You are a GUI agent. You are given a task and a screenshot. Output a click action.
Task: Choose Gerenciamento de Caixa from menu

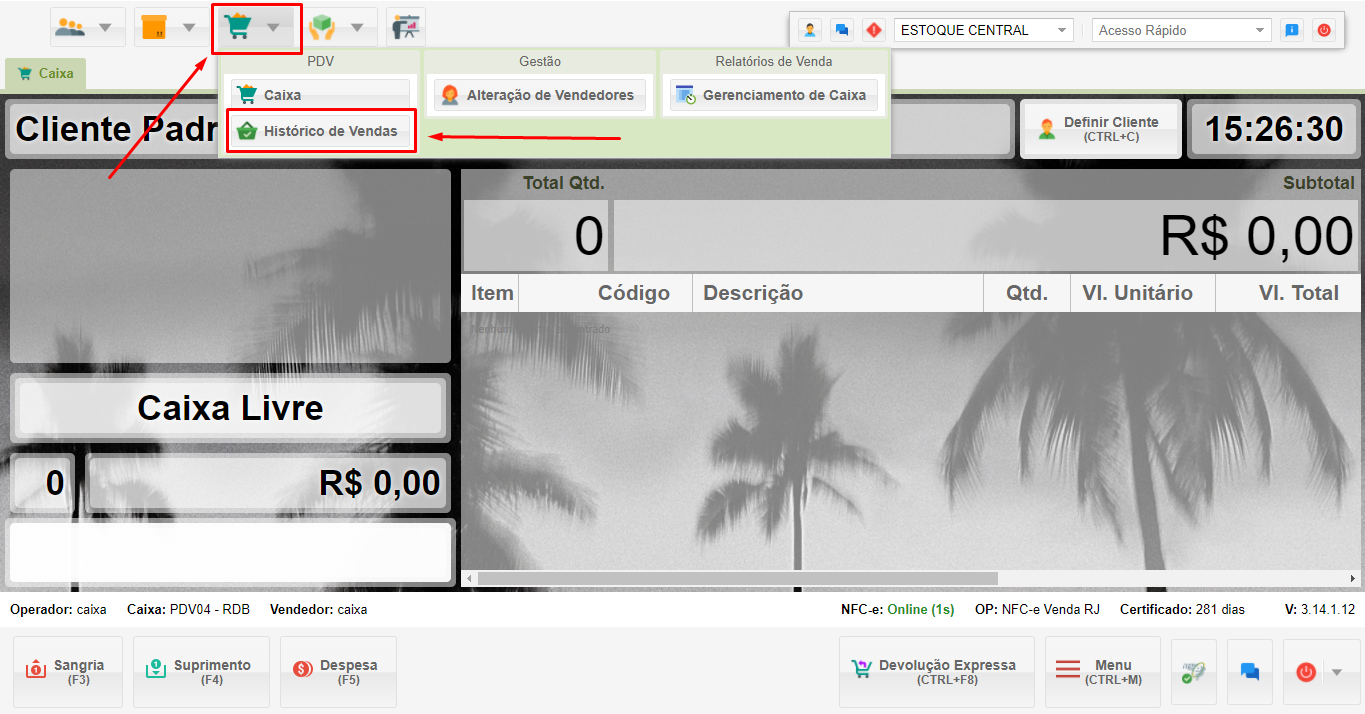(x=773, y=95)
